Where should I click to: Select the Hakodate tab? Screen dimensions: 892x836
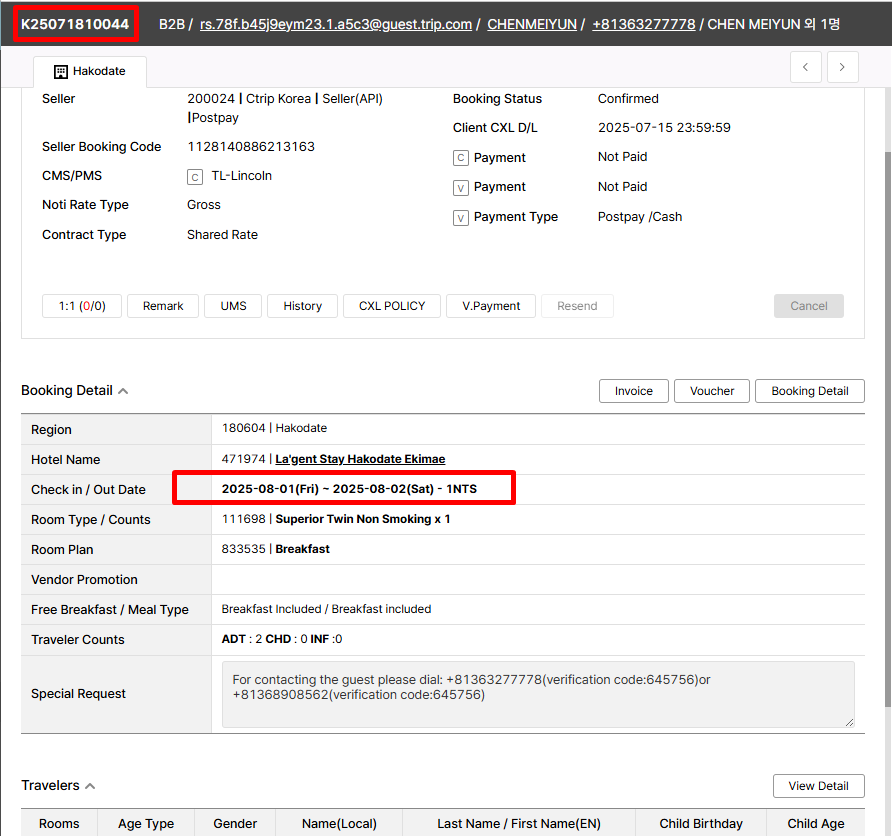coord(90,72)
